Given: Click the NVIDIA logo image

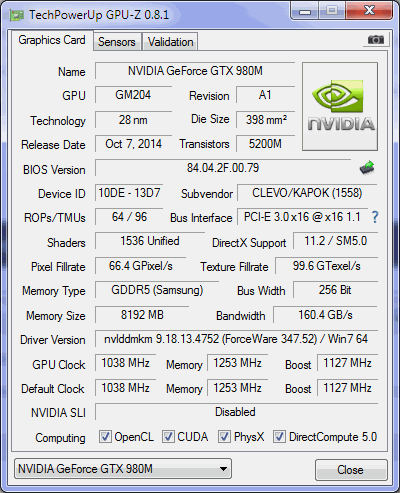Looking at the screenshot, I should point(340,106).
